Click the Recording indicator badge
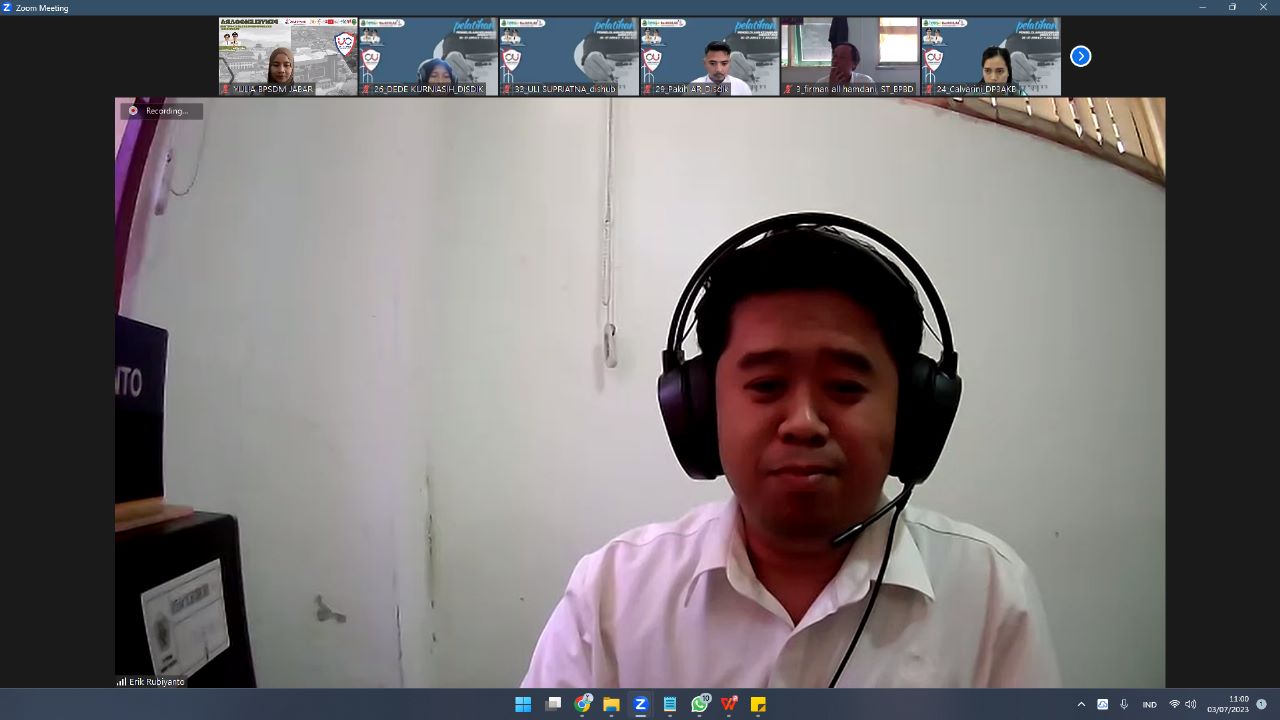1280x720 pixels. (x=161, y=111)
